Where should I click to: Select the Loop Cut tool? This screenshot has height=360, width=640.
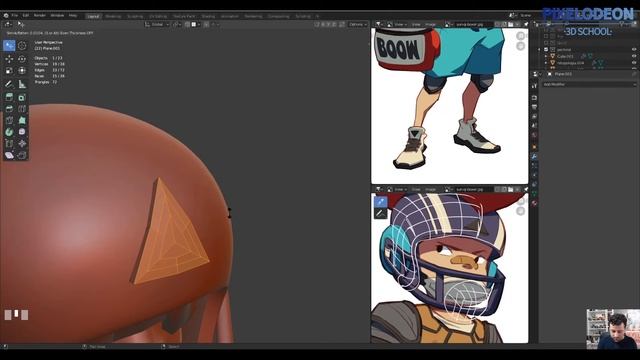tap(22, 109)
